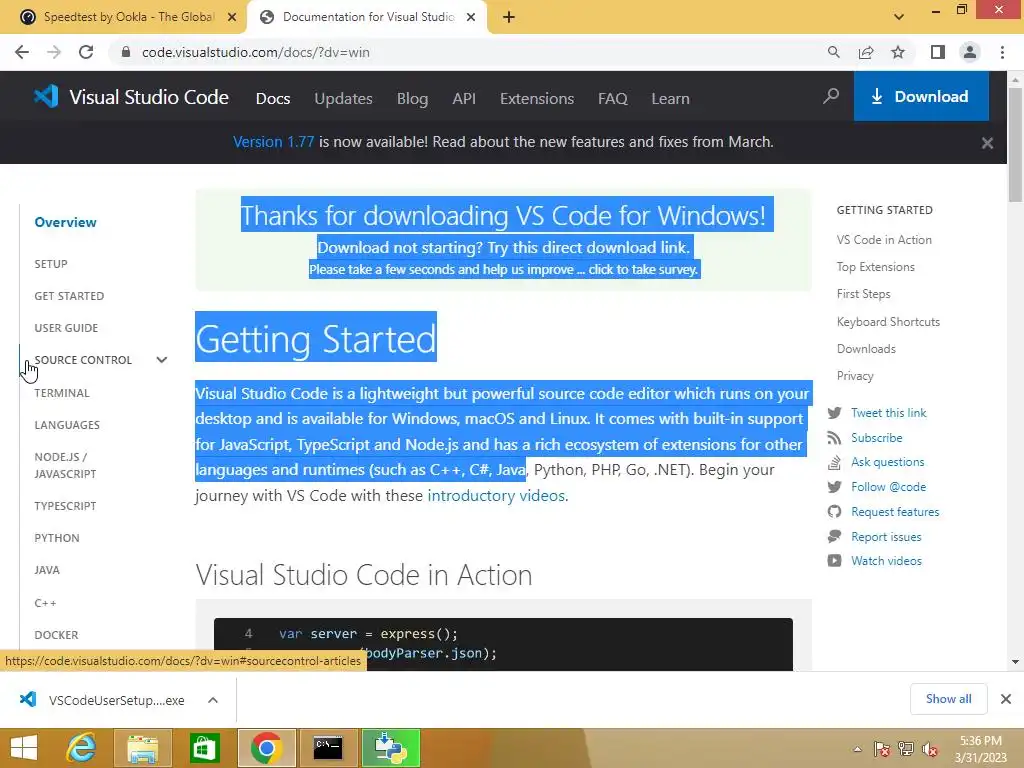
Task: Click the Tweet this link Twitter icon
Action: click(x=834, y=413)
